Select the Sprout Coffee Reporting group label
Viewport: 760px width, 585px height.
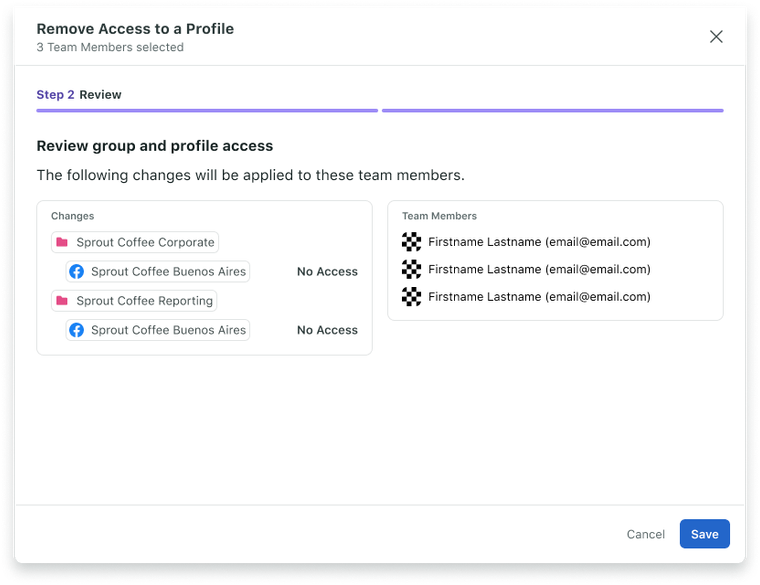pyautogui.click(x=144, y=300)
